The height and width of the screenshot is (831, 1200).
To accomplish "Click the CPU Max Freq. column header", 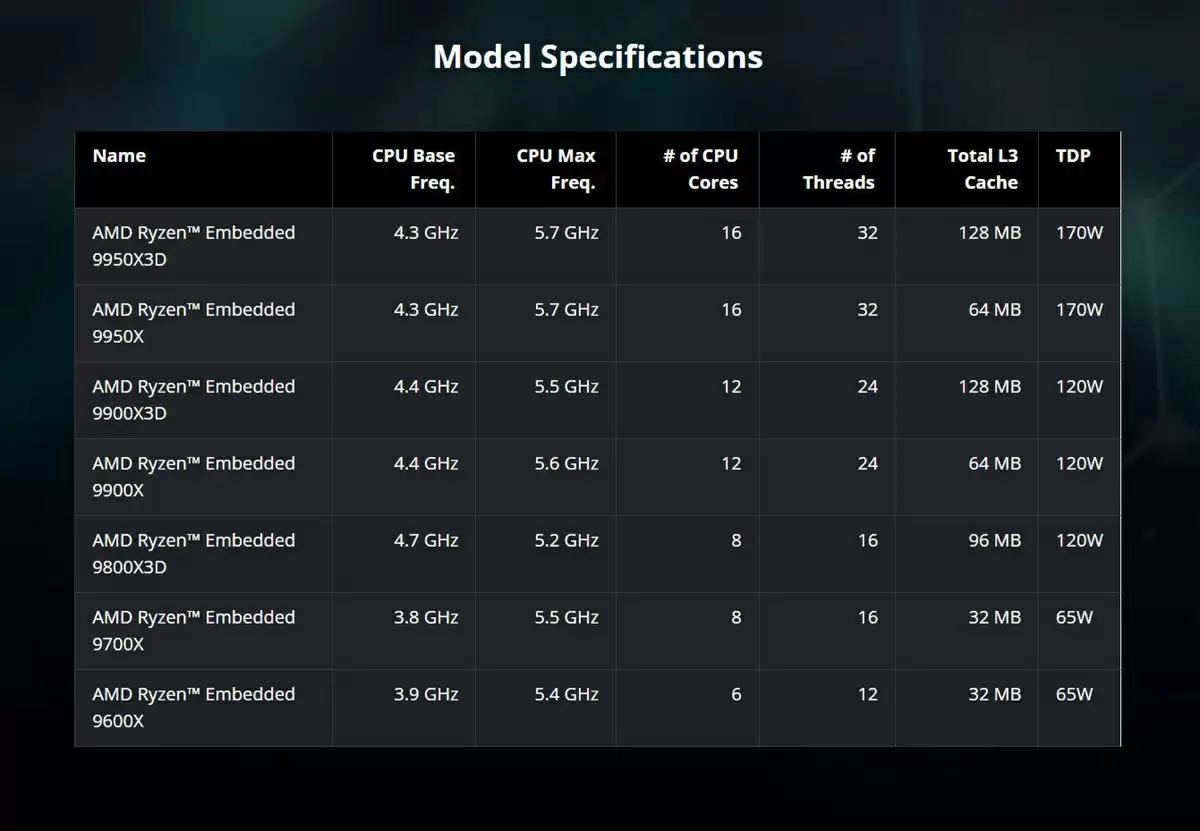I will click(556, 169).
